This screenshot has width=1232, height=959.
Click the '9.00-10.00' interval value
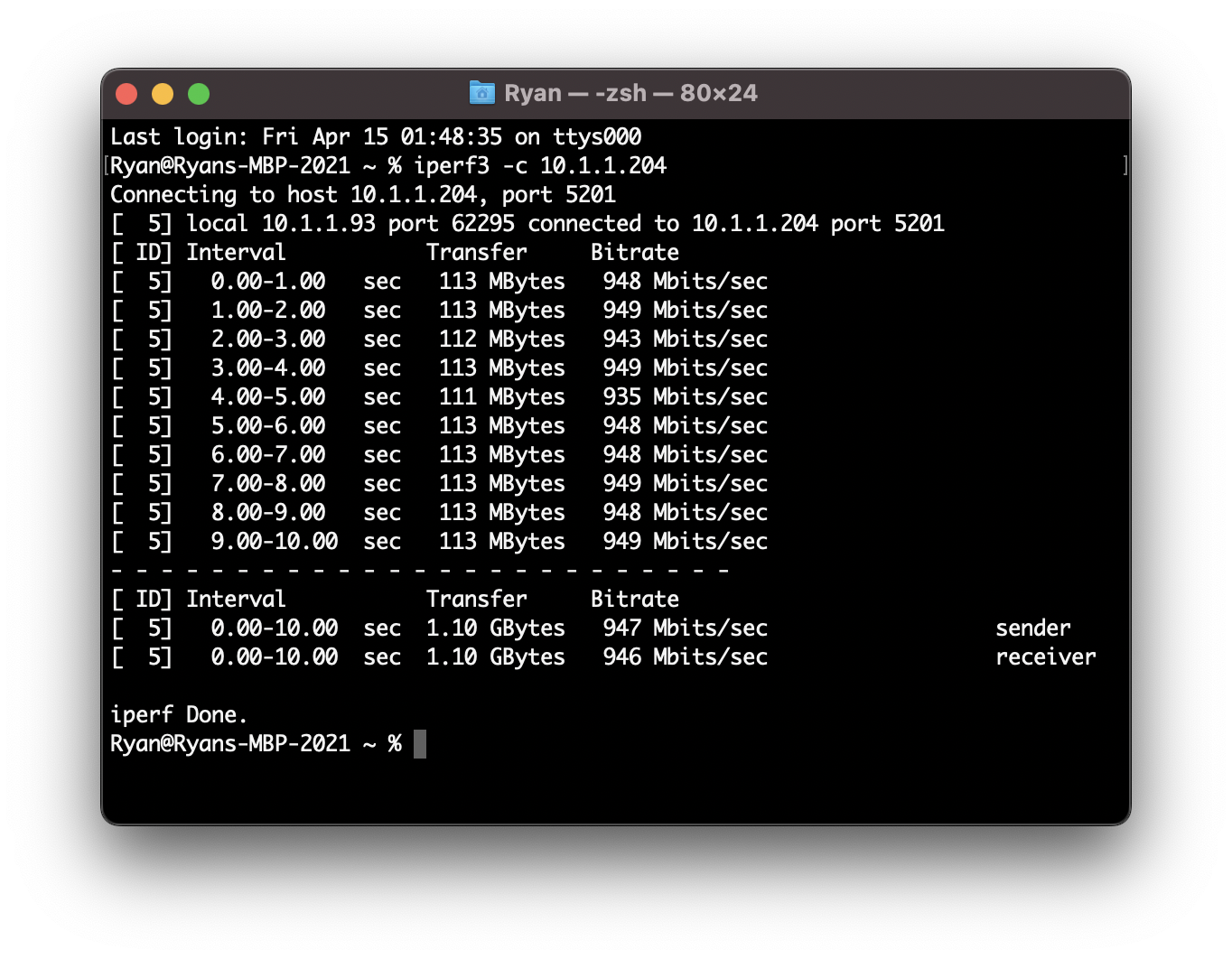click(275, 542)
